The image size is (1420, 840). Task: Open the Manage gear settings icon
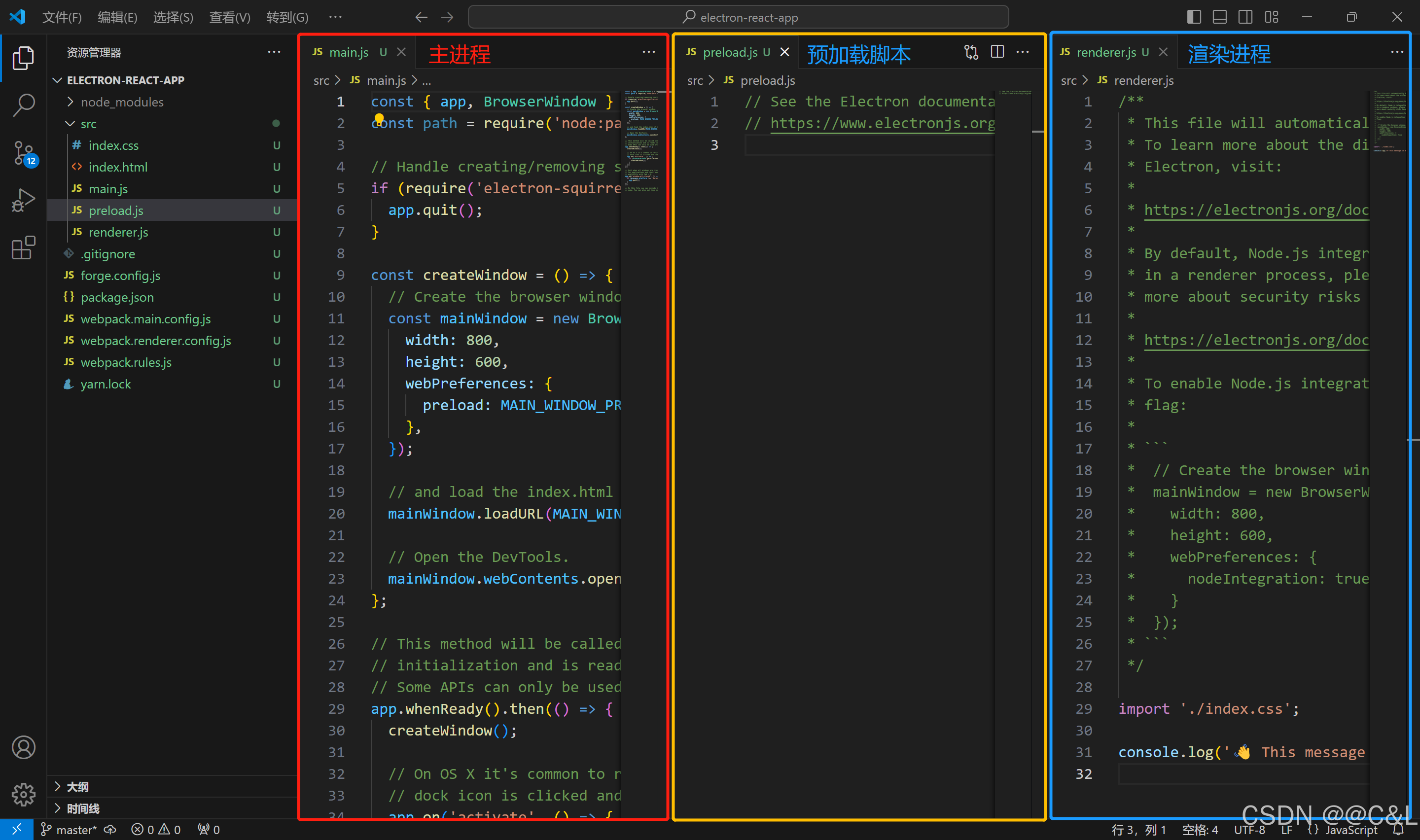(x=23, y=795)
